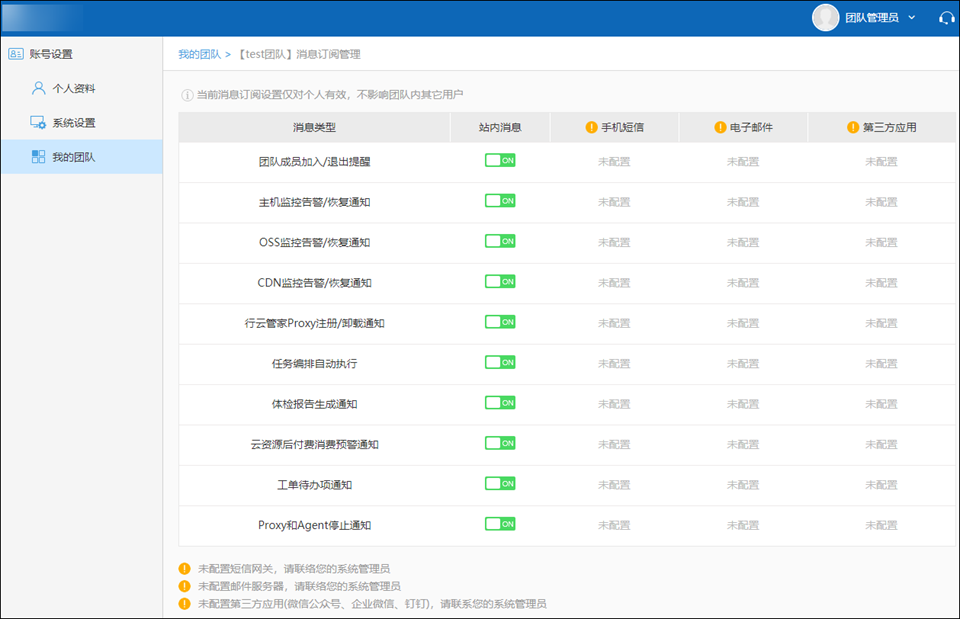Click the 消息类型 column header
960x619 pixels.
[314, 127]
